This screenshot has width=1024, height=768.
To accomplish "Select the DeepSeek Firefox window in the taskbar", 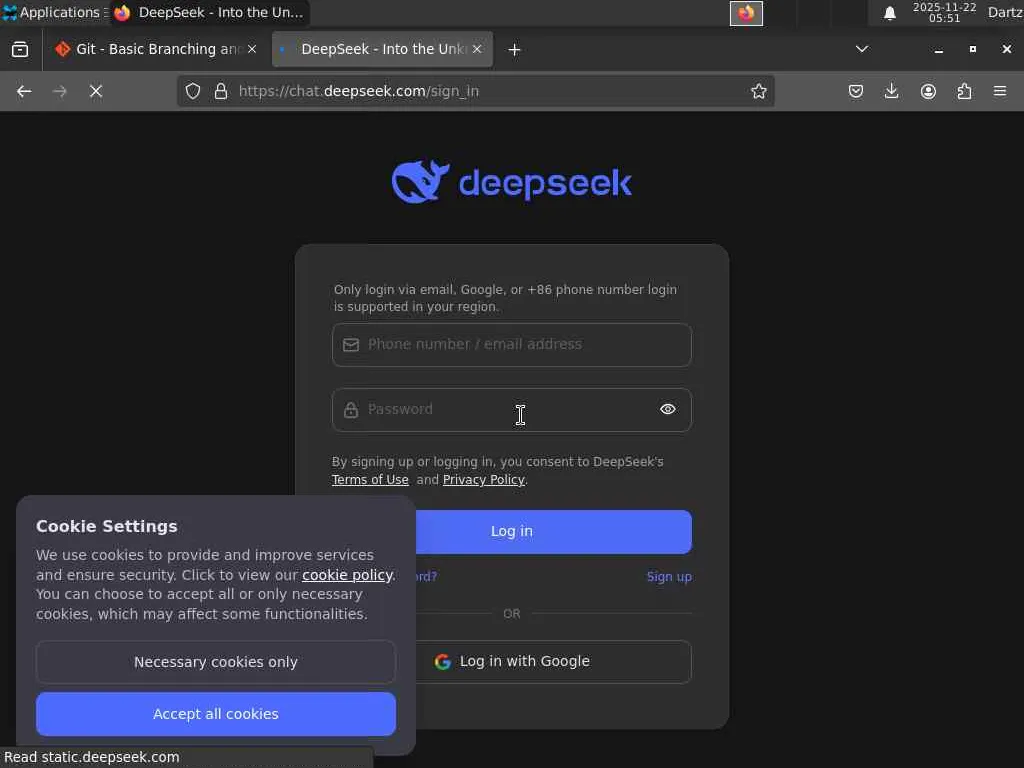I will click(209, 12).
